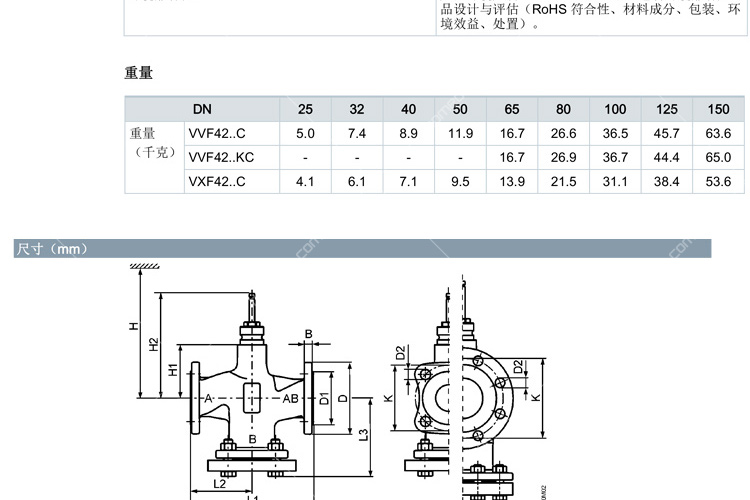Click the 重量（千克）row group label

(x=153, y=144)
